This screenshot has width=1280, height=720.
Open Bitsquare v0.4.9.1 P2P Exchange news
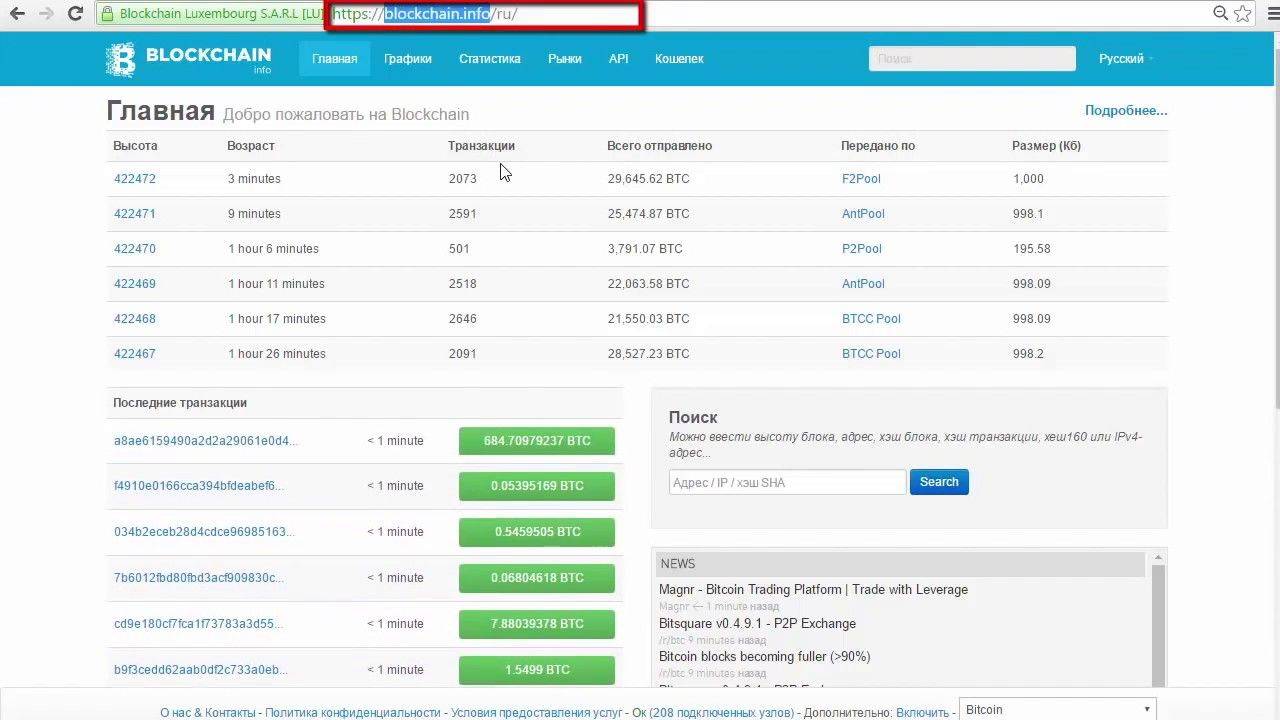[757, 624]
